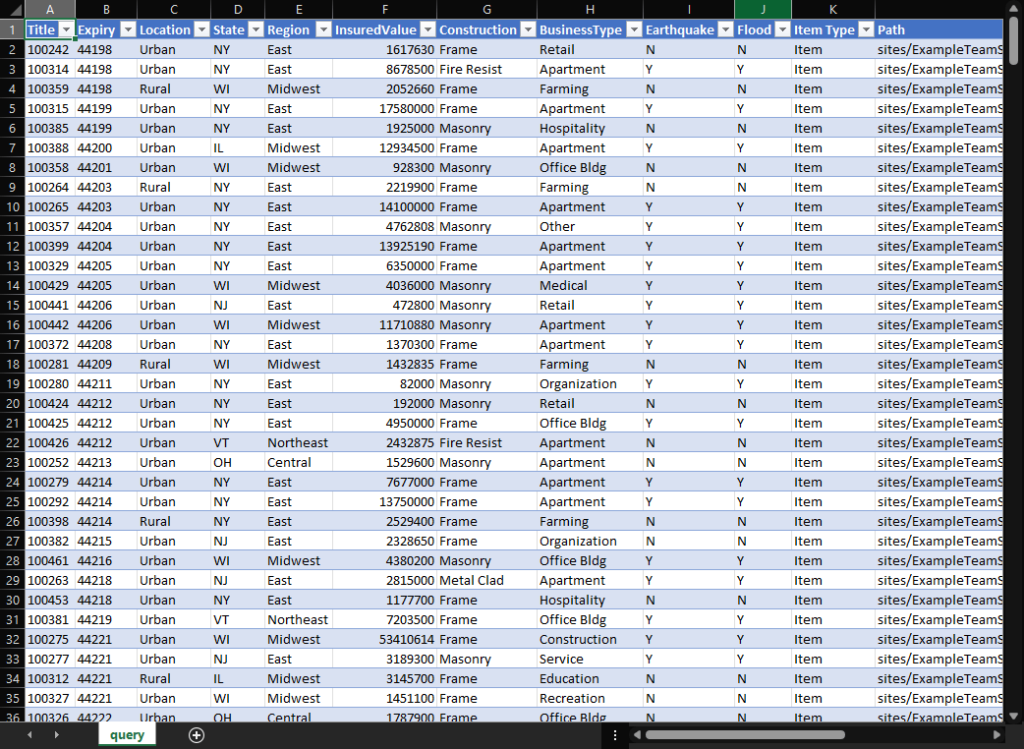The image size is (1024, 749).
Task: Click Title cell 100453
Action: pyautogui.click(x=50, y=600)
